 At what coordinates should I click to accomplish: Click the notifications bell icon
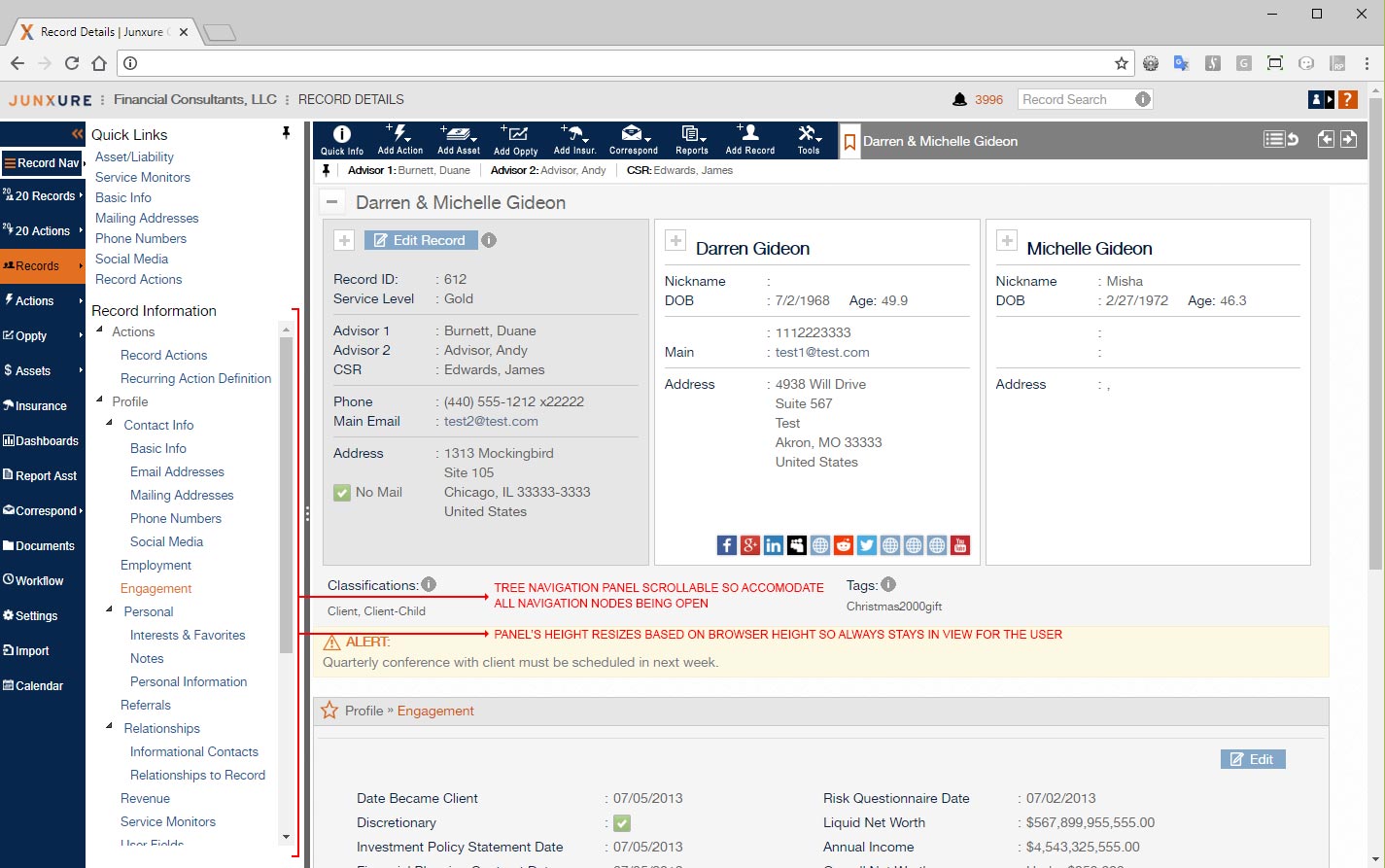(x=959, y=99)
